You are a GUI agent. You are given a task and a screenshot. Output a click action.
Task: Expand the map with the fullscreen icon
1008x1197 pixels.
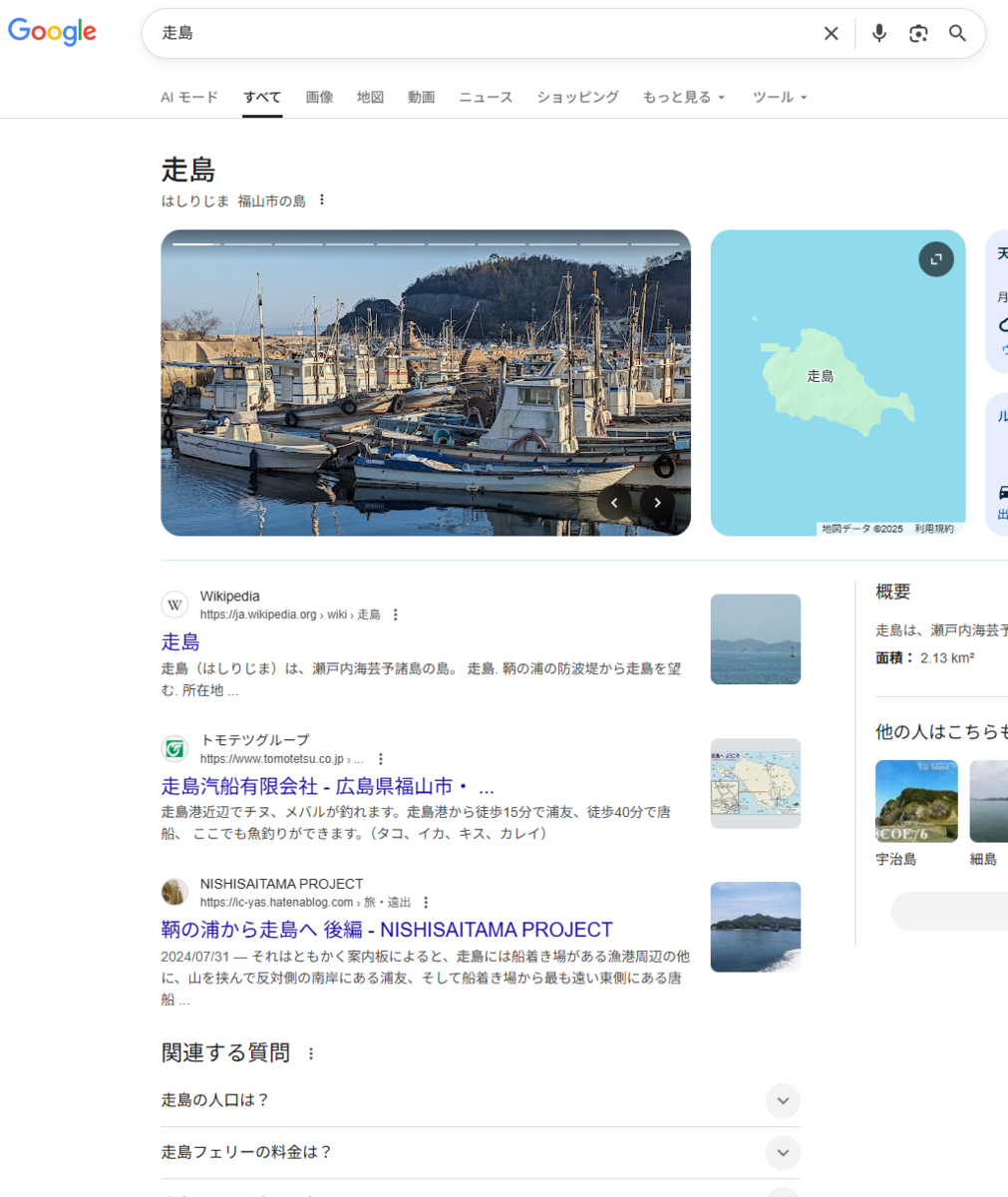935,258
